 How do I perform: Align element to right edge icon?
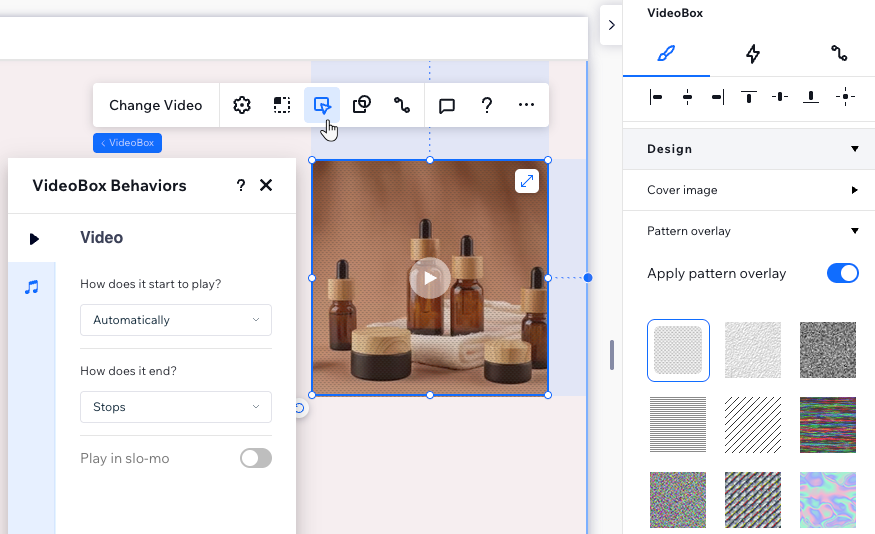point(718,97)
